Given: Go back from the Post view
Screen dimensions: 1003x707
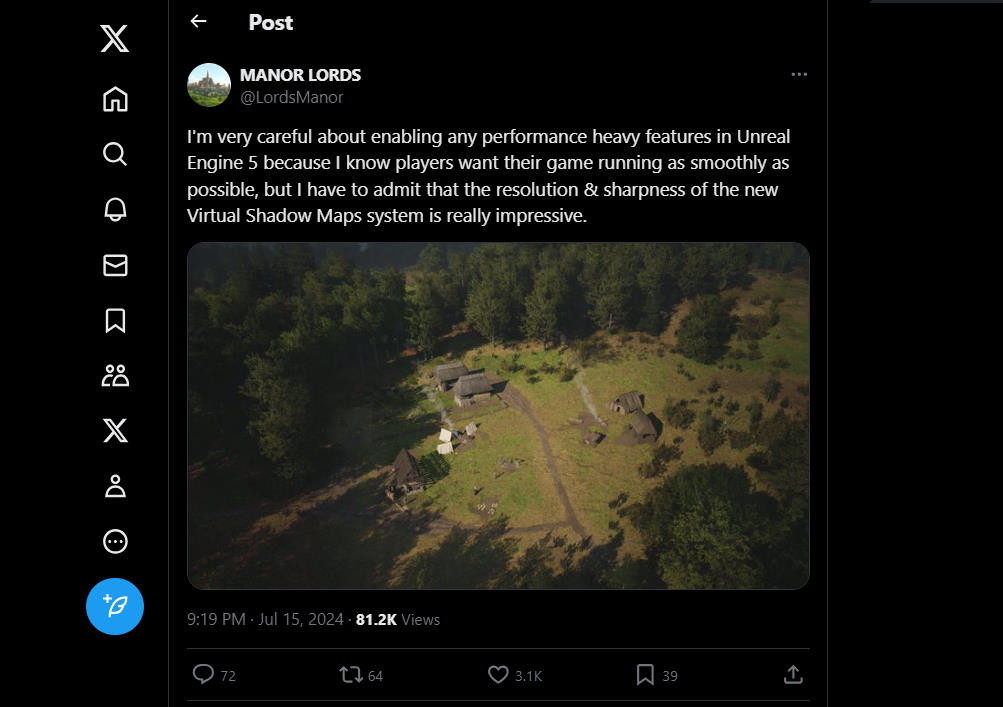Looking at the screenshot, I should pos(197,21).
